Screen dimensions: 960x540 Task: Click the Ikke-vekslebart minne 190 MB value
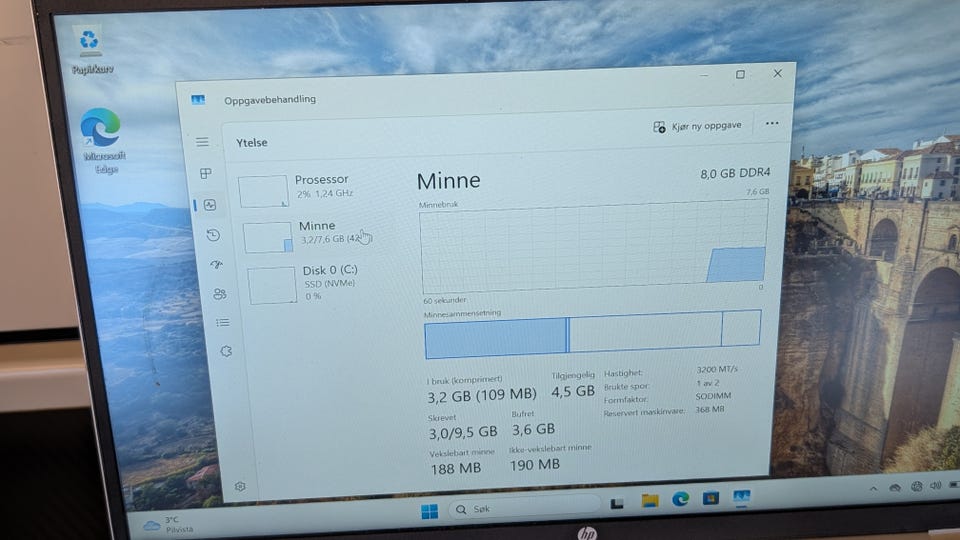(534, 465)
